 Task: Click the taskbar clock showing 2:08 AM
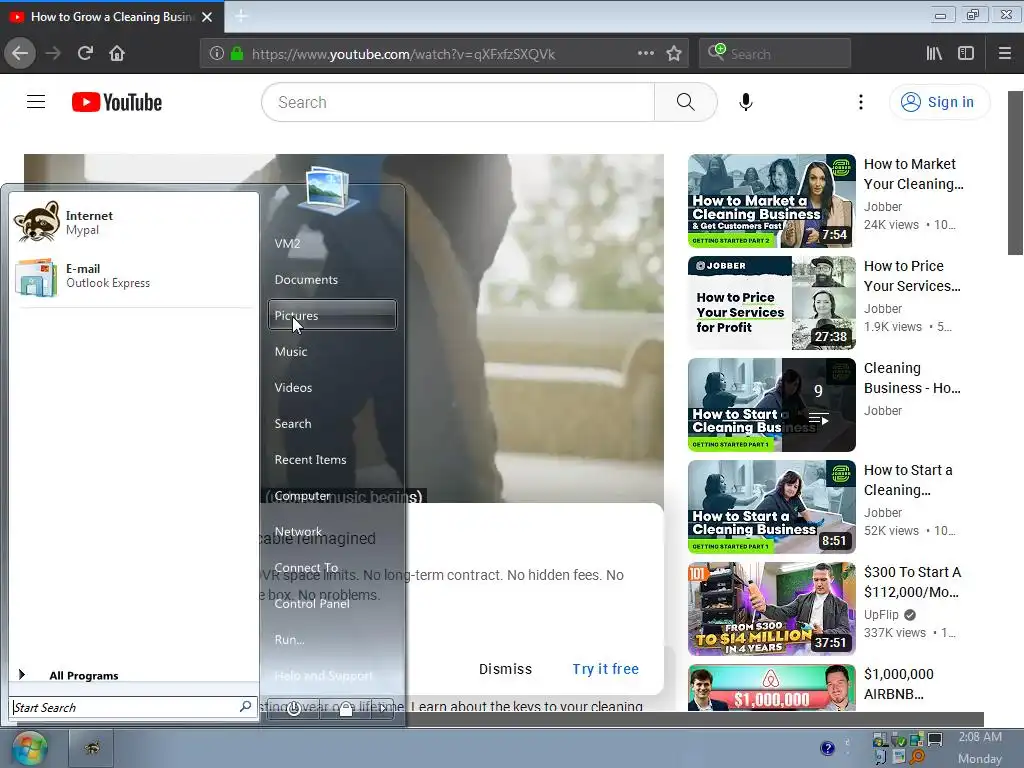point(980,737)
